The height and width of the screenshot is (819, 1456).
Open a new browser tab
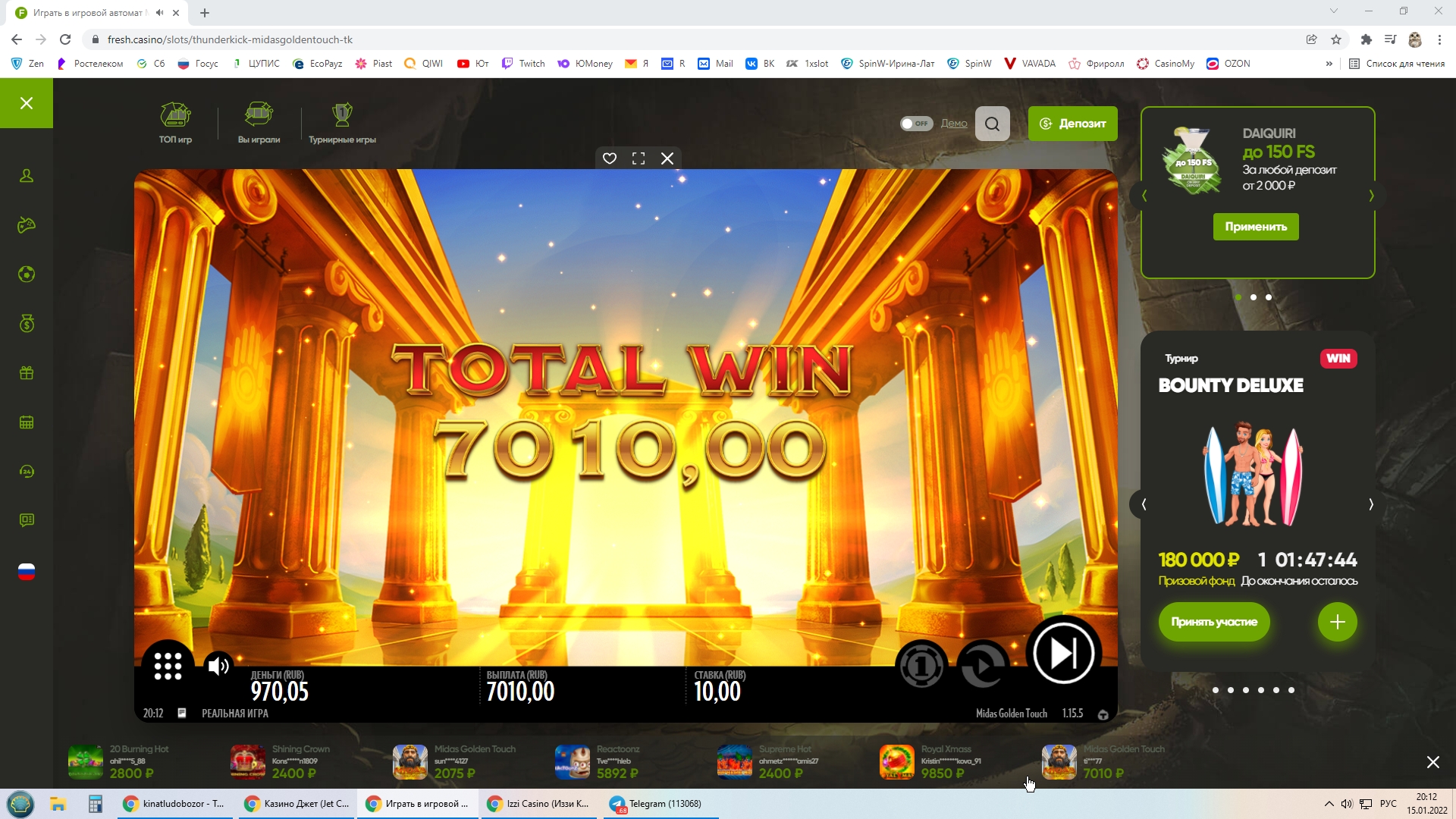tap(205, 13)
